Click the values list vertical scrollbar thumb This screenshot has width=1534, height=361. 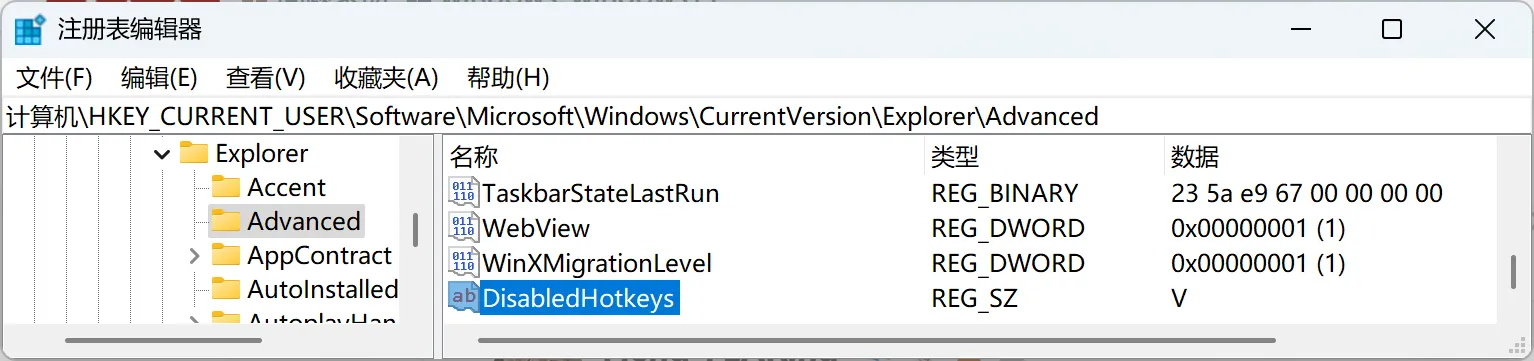[1514, 272]
